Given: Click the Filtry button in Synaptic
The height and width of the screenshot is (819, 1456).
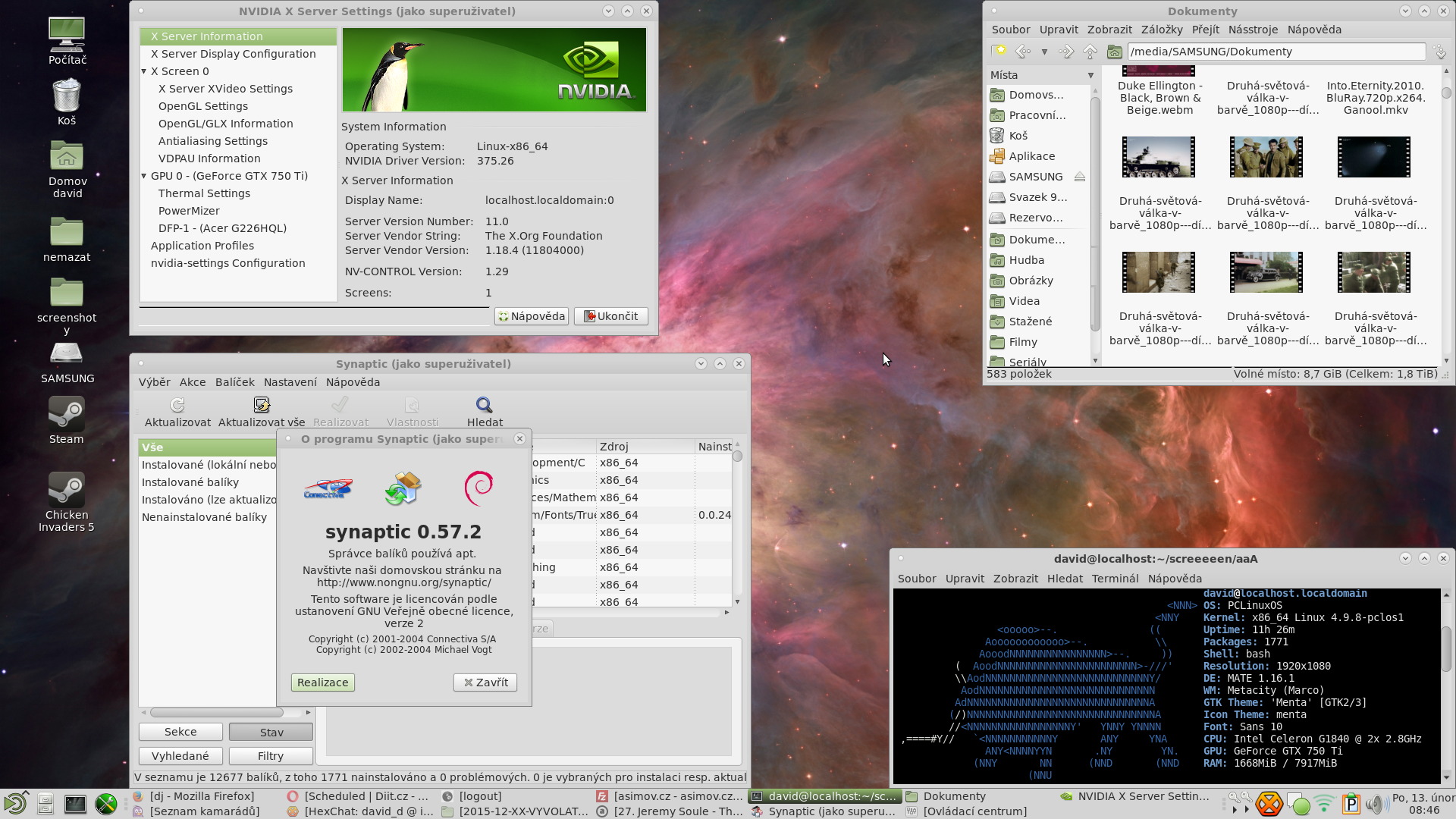Looking at the screenshot, I should [271, 756].
